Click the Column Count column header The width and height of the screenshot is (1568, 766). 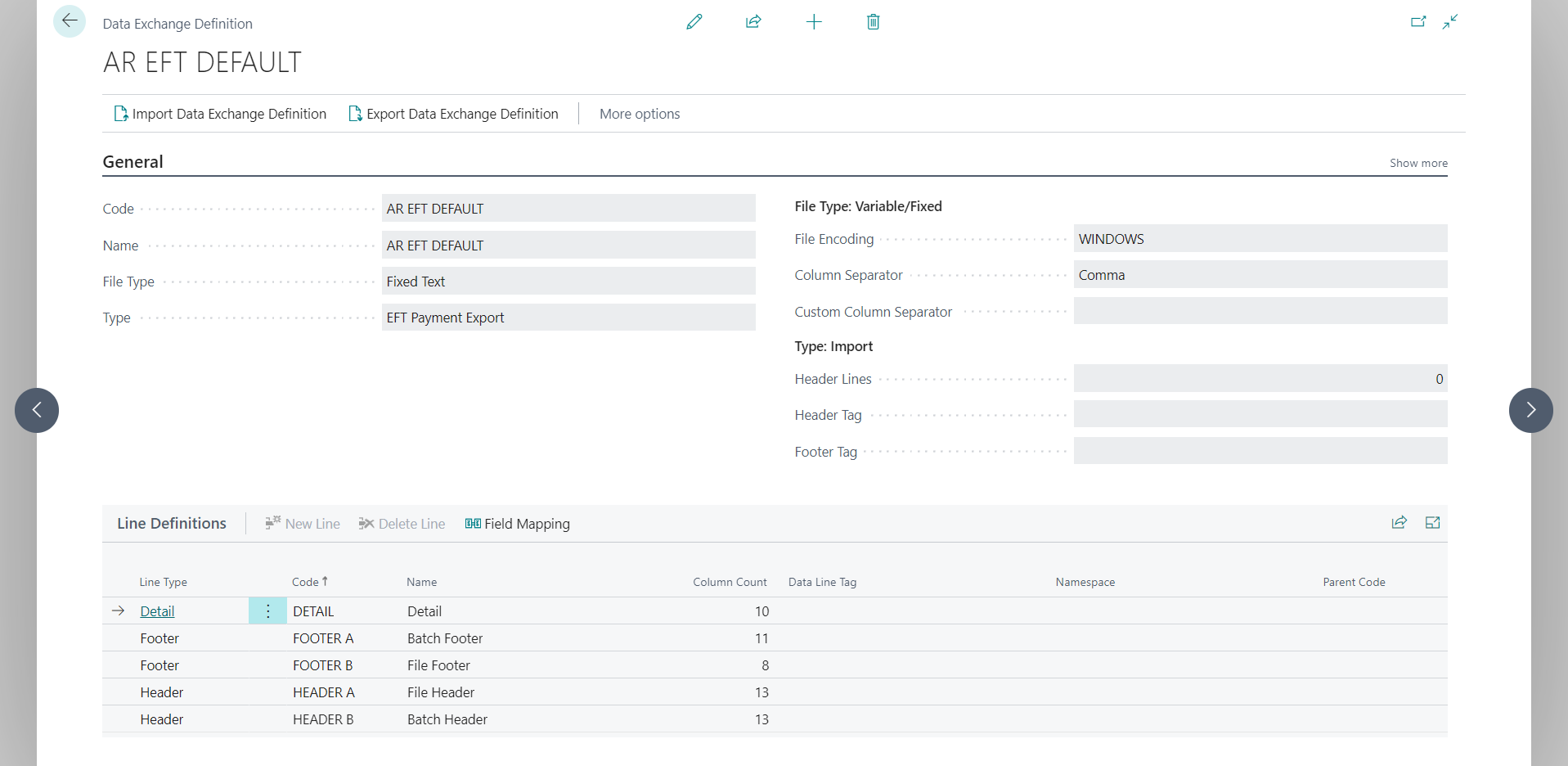730,582
